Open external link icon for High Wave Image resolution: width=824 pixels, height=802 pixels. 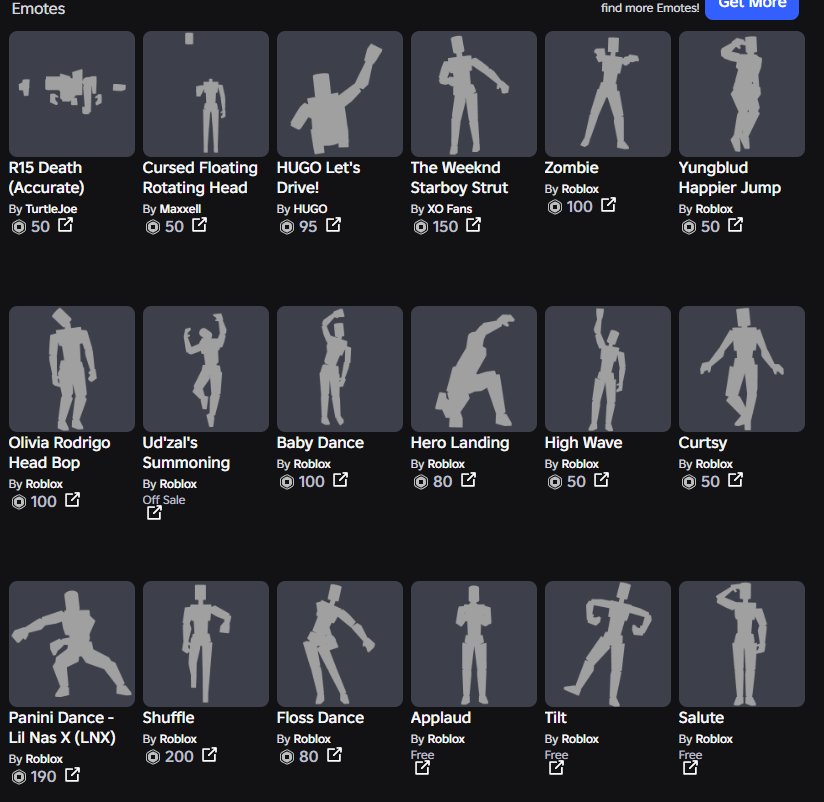coord(601,480)
